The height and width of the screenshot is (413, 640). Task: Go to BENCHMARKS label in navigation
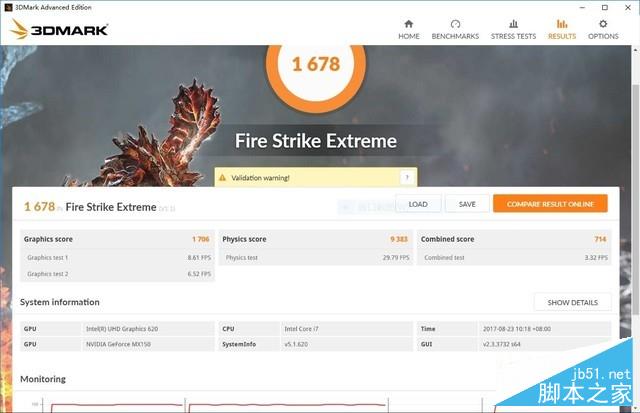456,36
